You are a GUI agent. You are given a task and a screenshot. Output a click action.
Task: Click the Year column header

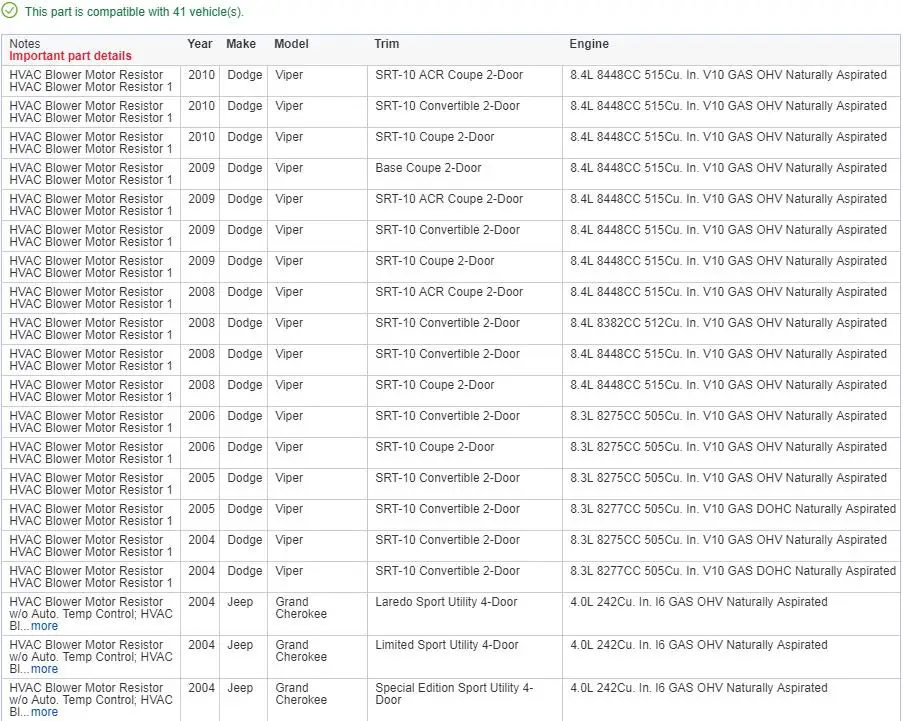200,44
